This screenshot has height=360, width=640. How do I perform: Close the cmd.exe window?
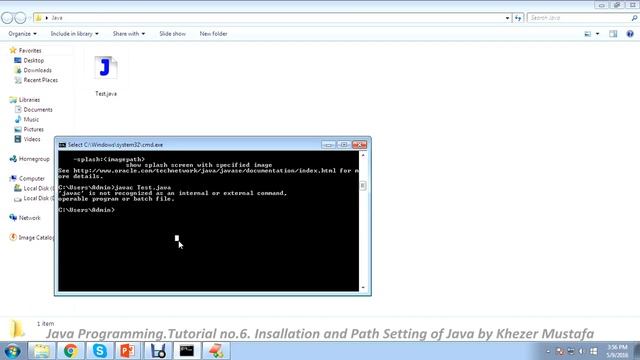[360, 145]
